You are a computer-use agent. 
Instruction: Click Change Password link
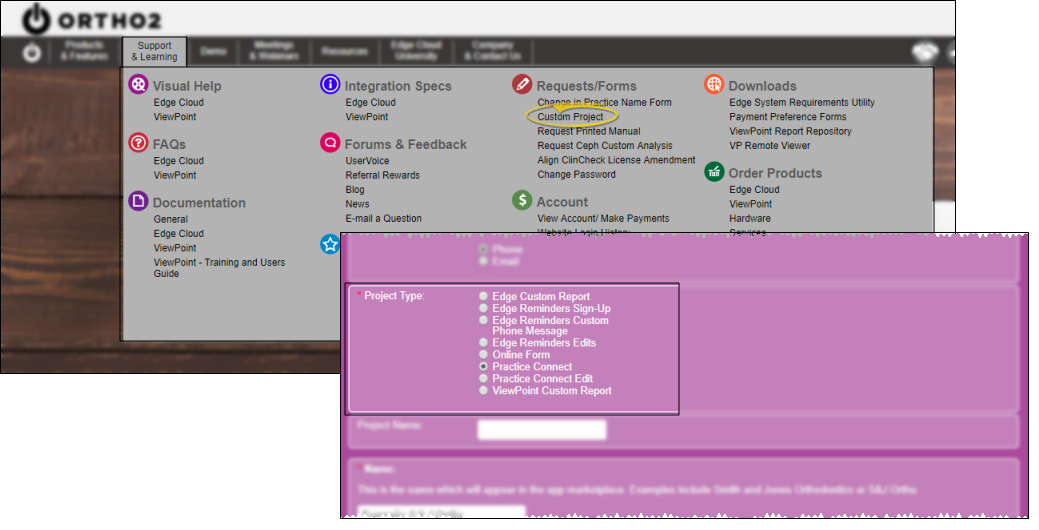[576, 175]
